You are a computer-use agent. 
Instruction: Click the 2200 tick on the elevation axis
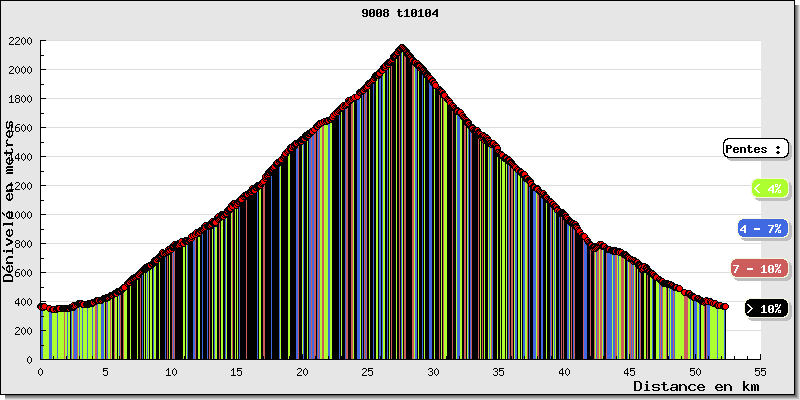click(x=20, y=42)
